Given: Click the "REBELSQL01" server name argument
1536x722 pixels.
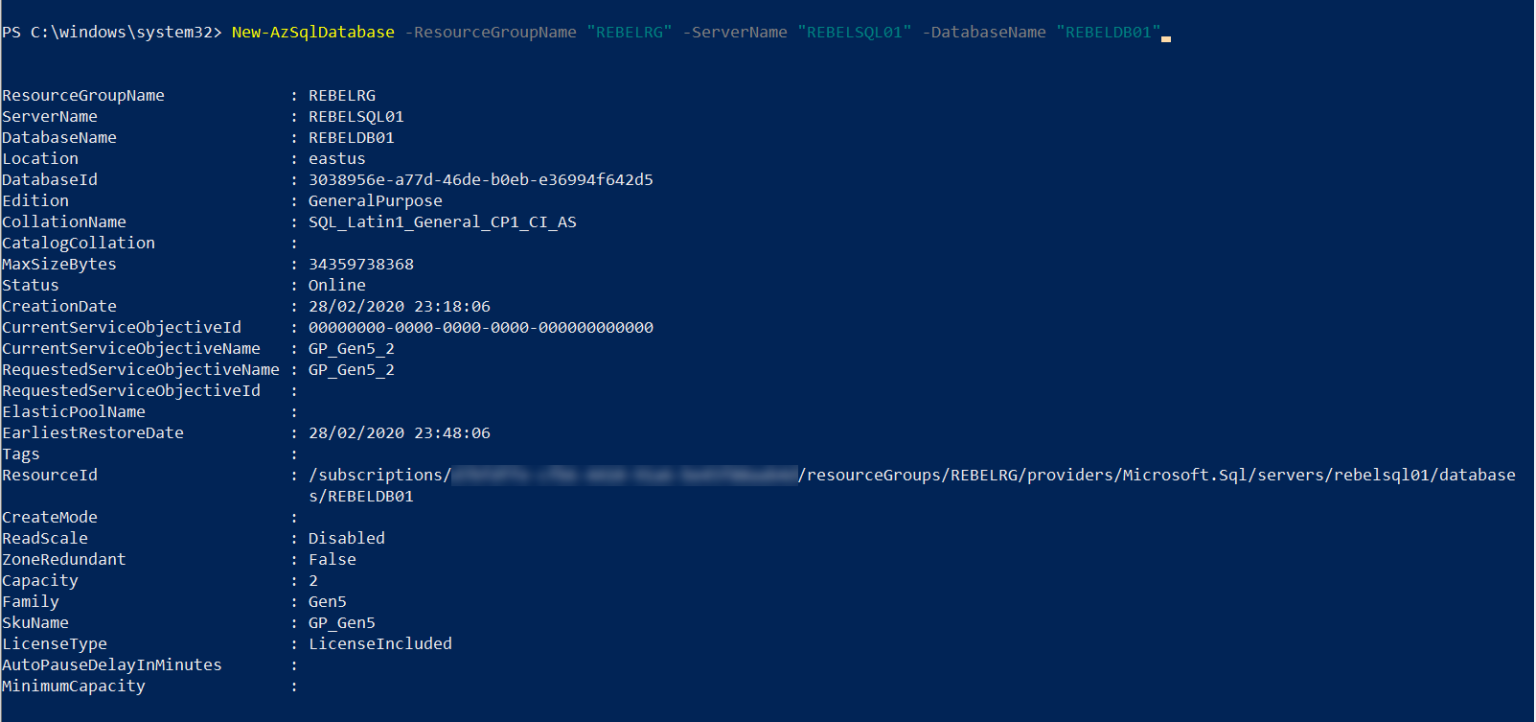Looking at the screenshot, I should (854, 32).
